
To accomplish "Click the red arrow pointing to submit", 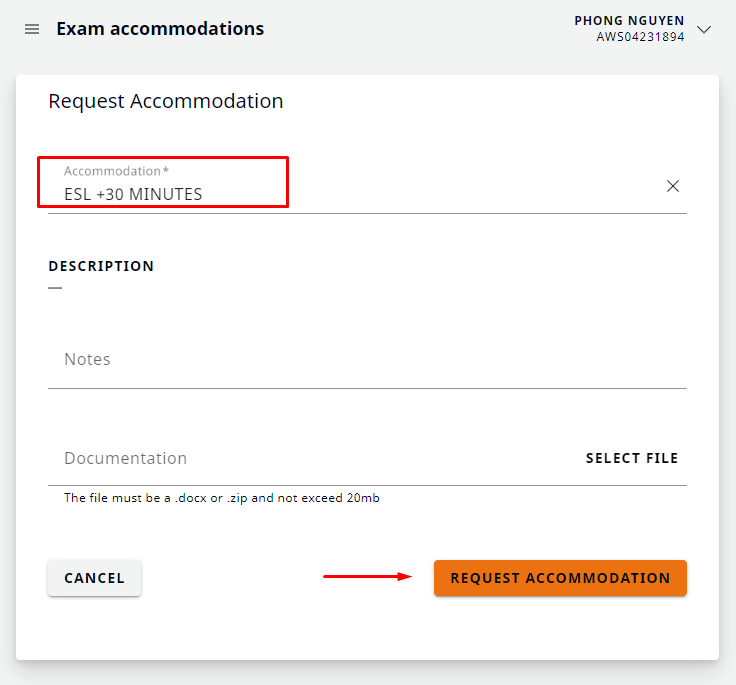I will coord(367,576).
